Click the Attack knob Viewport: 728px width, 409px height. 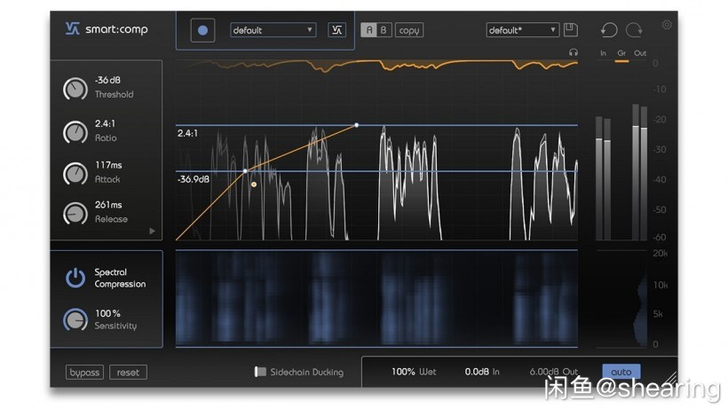click(75, 173)
